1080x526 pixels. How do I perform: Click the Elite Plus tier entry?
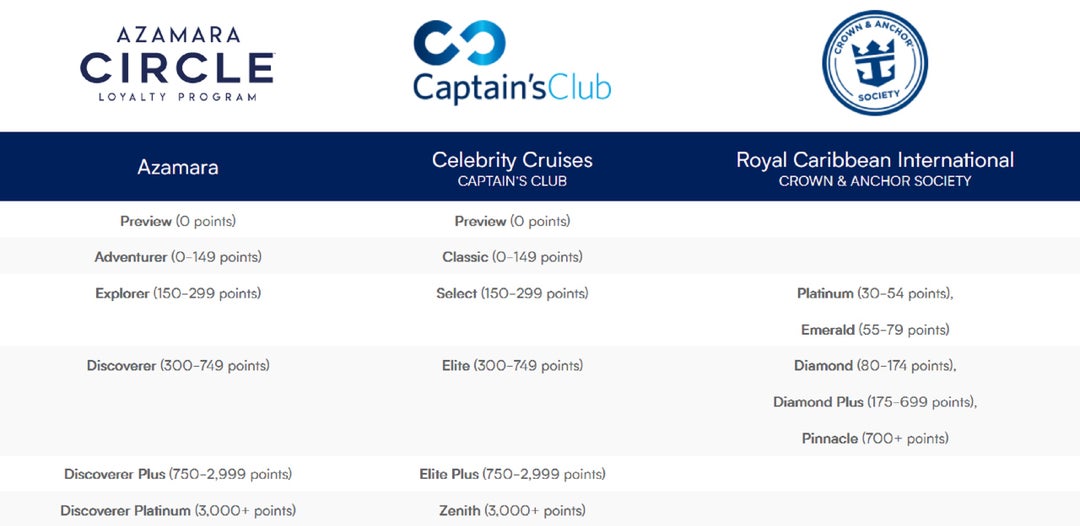click(x=512, y=474)
